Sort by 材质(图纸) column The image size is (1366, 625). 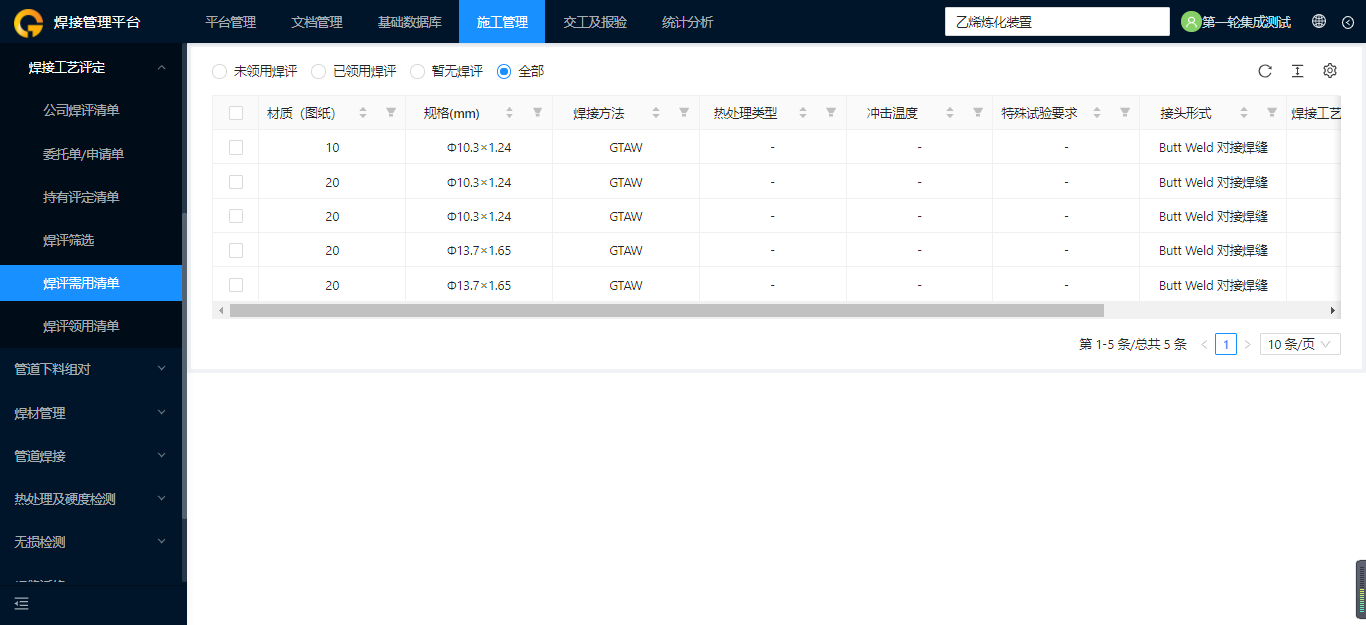coord(363,113)
